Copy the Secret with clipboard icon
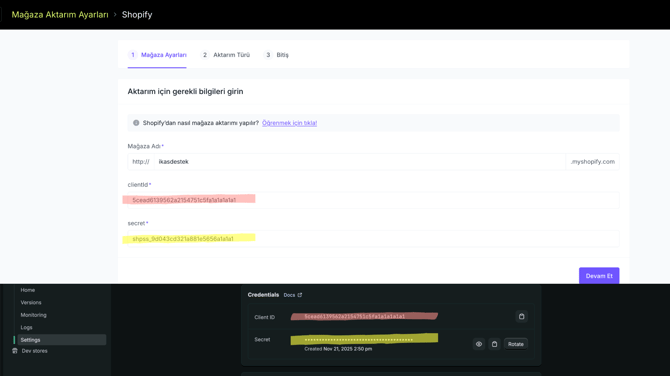This screenshot has width=670, height=376. pyautogui.click(x=494, y=344)
